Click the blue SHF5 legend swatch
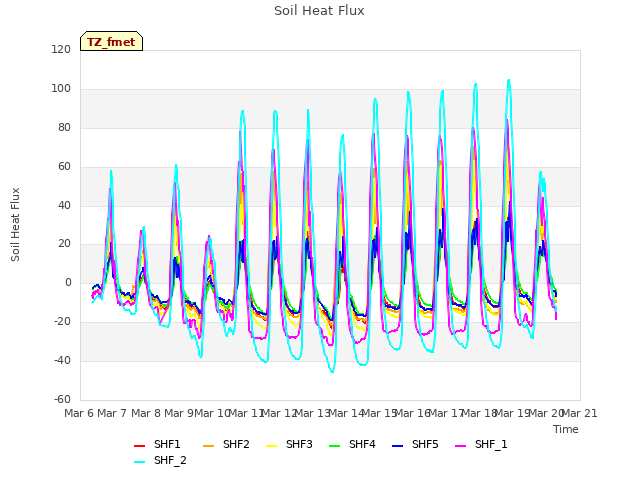640x480 pixels. pyautogui.click(x=398, y=446)
